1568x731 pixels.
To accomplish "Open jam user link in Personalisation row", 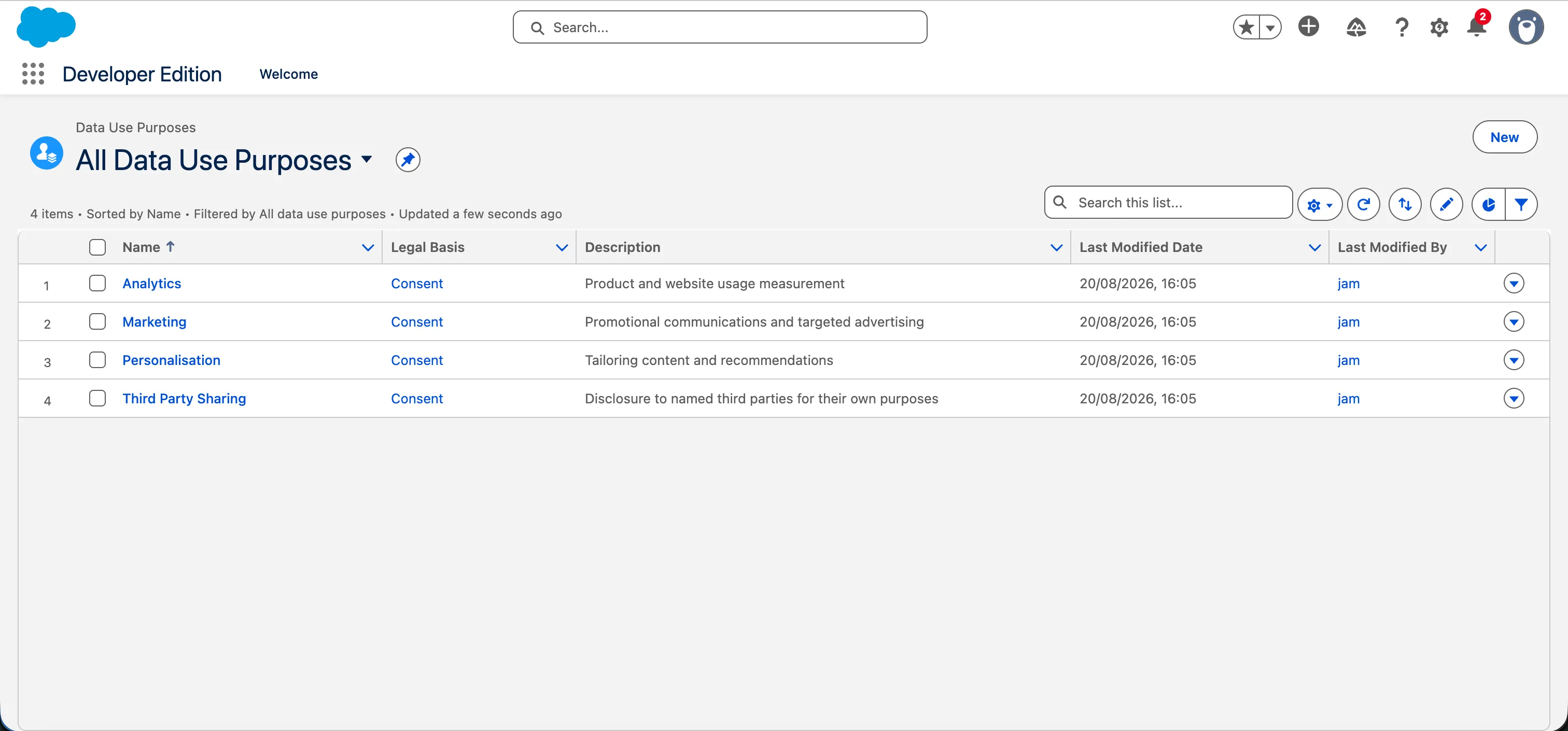I will (1348, 360).
